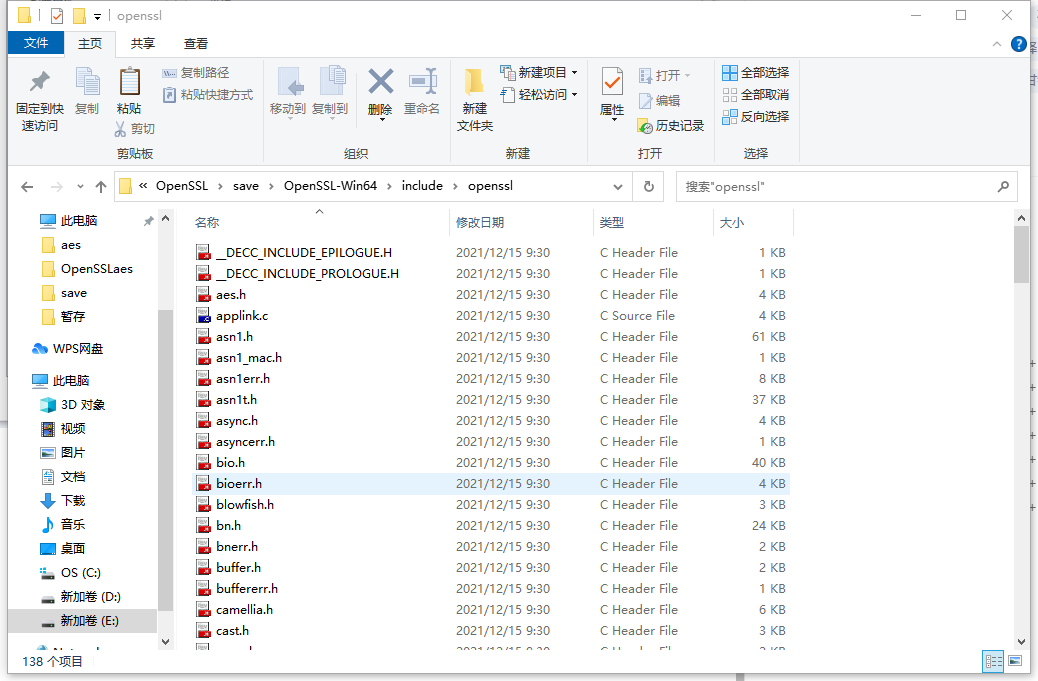Switch to the Home (主页) tab
The width and height of the screenshot is (1038, 681).
point(90,44)
